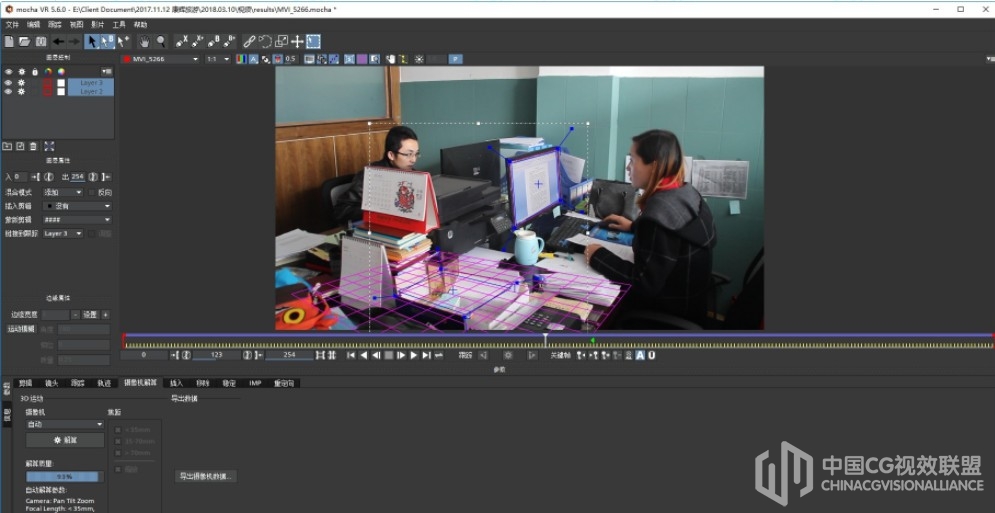Open the insert clip dropdown
The height and width of the screenshot is (513, 995).
(x=77, y=206)
